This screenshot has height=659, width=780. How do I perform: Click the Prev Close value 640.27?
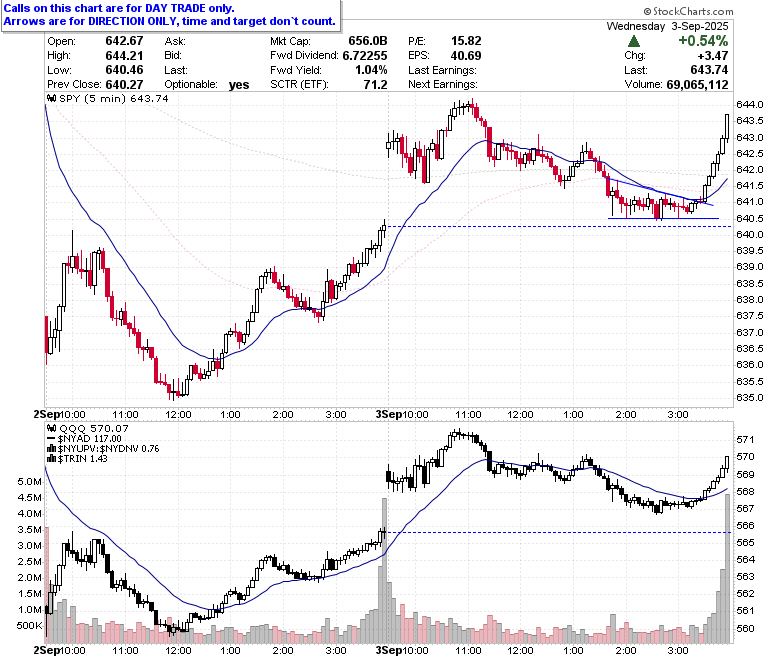click(x=124, y=85)
